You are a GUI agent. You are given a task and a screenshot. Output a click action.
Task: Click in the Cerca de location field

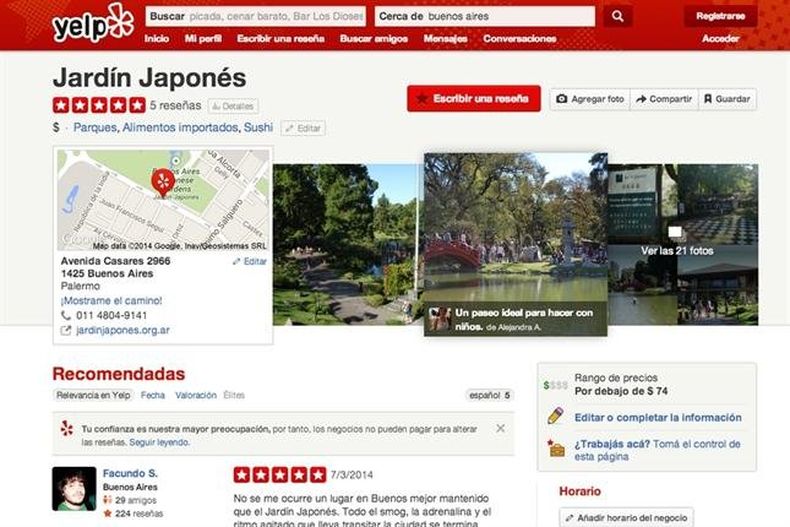tap(485, 16)
